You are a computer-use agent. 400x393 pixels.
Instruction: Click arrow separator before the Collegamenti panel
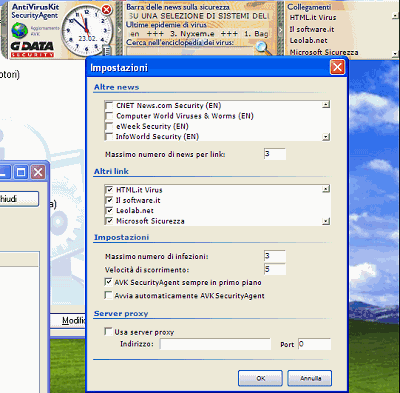[281, 30]
